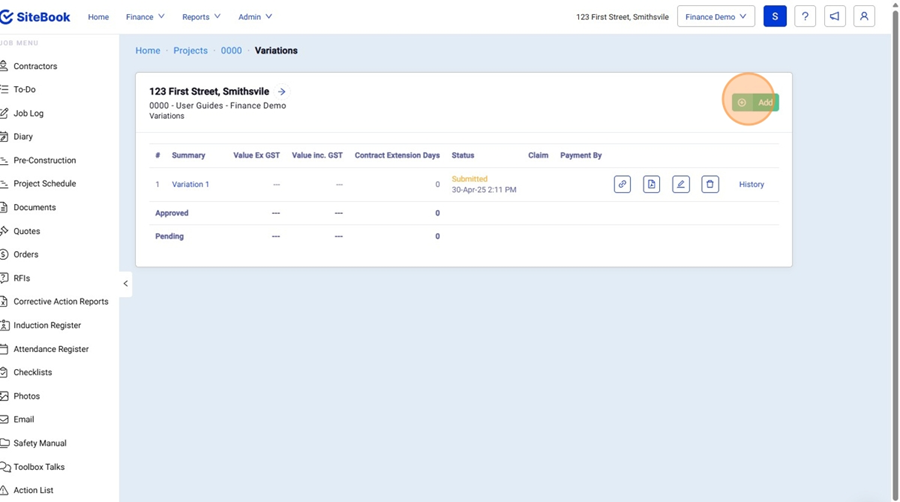900x502 pixels.
Task: Open the Variation 1 link
Action: tap(190, 184)
